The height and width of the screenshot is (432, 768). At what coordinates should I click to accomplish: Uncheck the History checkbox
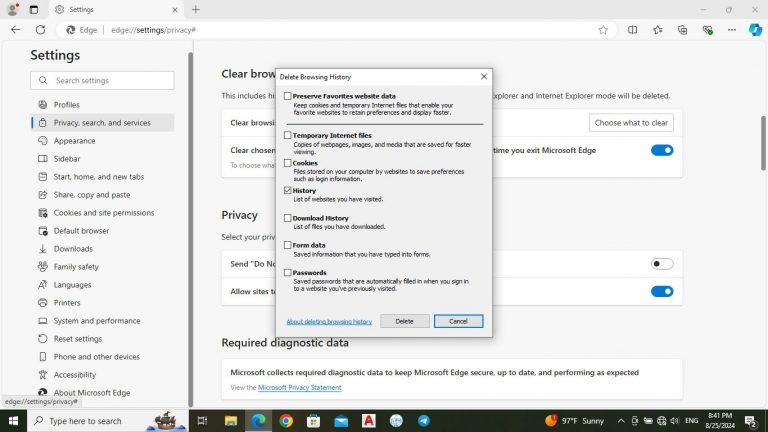coord(288,190)
